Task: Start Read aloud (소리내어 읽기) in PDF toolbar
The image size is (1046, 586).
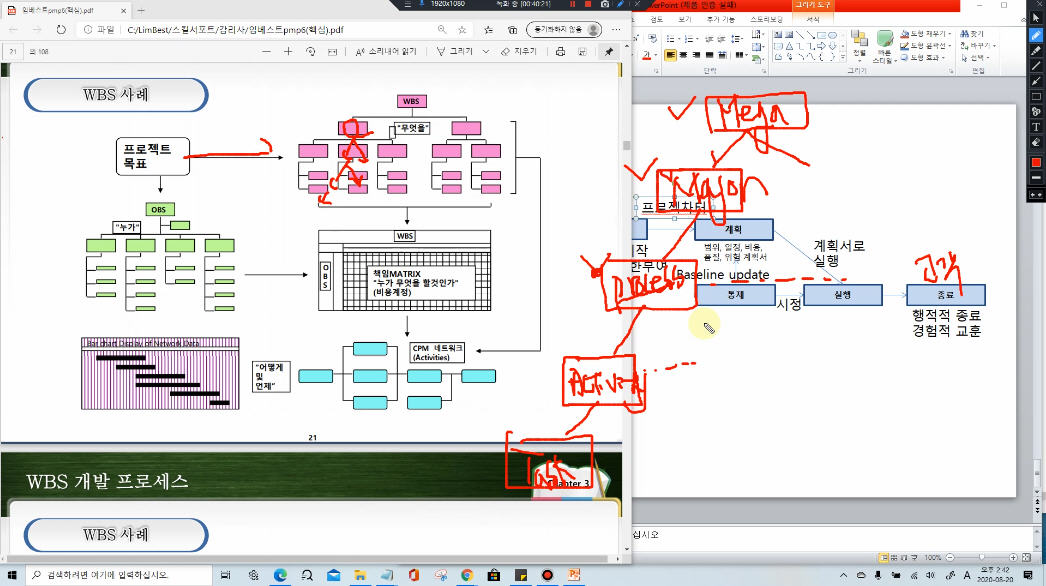Action: [x=386, y=51]
